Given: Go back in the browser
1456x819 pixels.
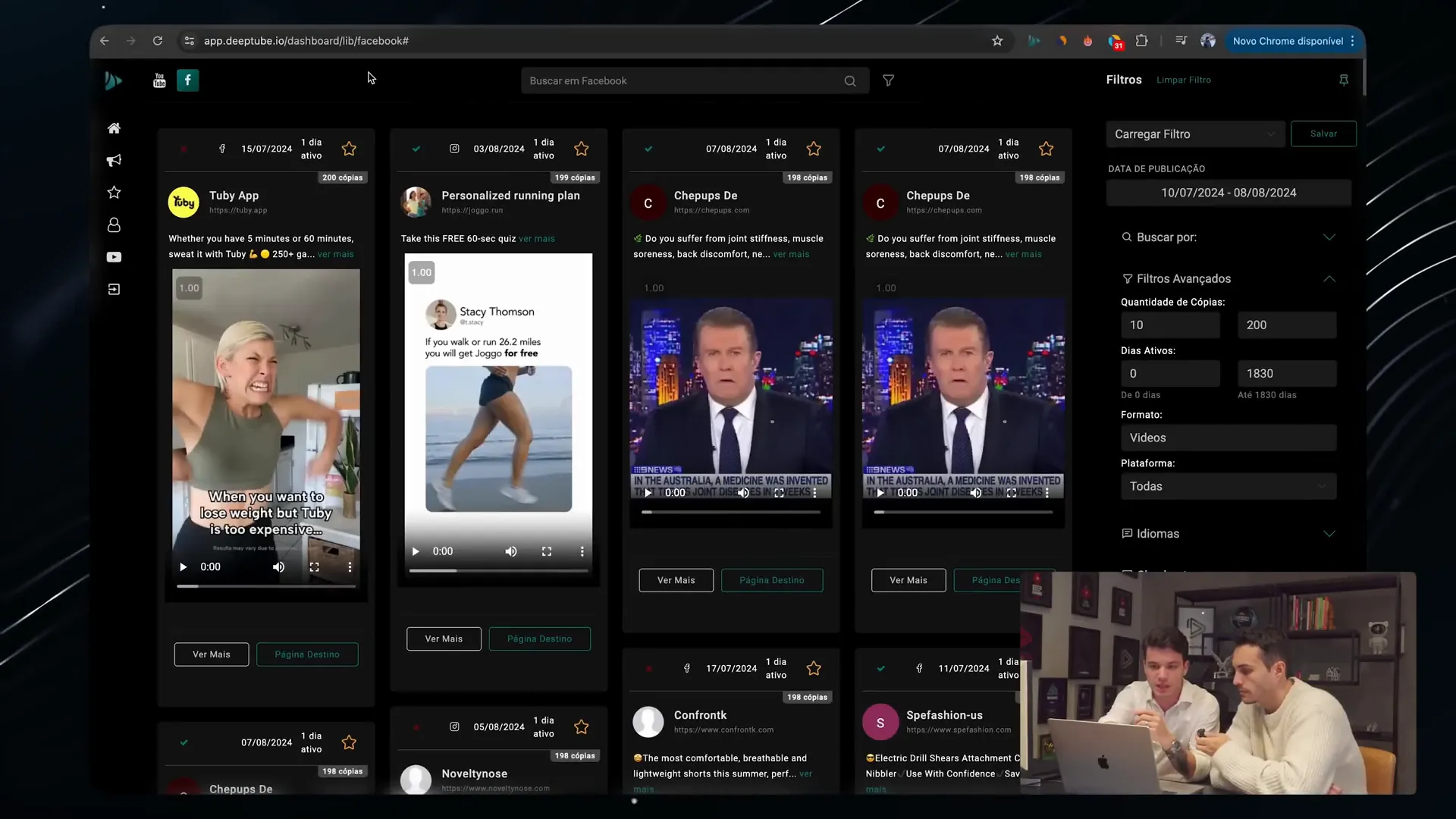Looking at the screenshot, I should tap(105, 41).
